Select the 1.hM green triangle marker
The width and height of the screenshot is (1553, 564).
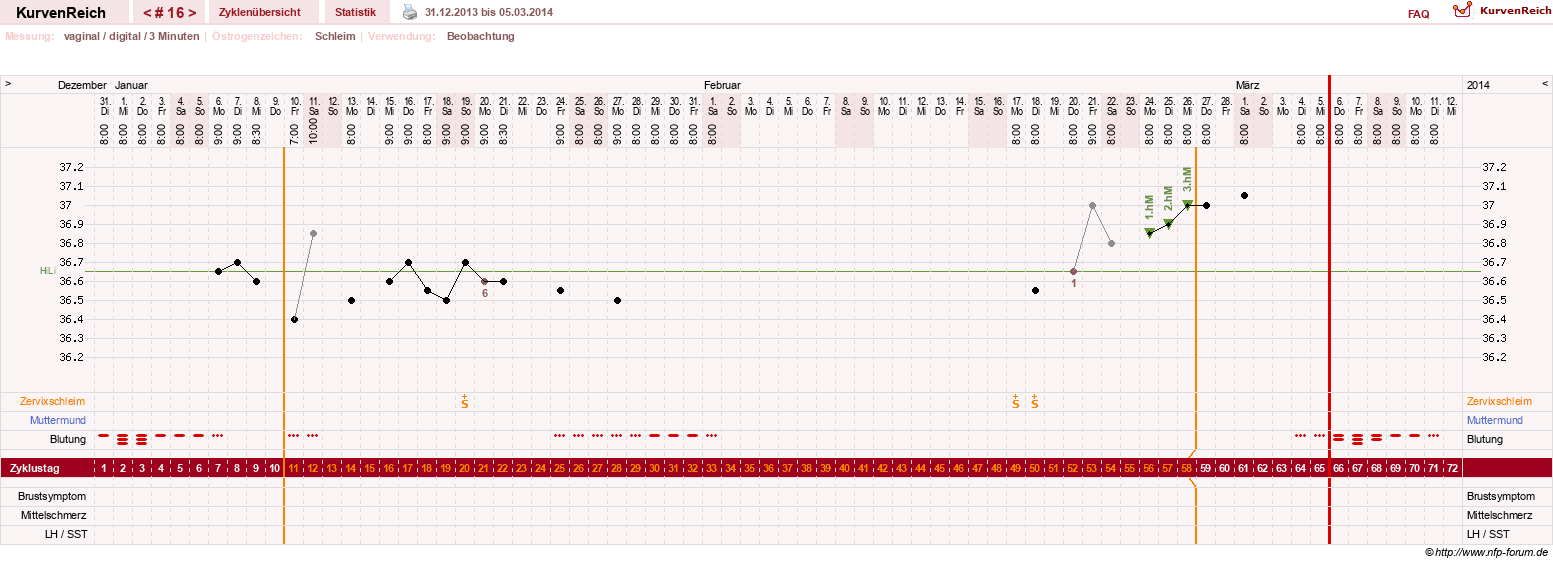coord(1149,233)
